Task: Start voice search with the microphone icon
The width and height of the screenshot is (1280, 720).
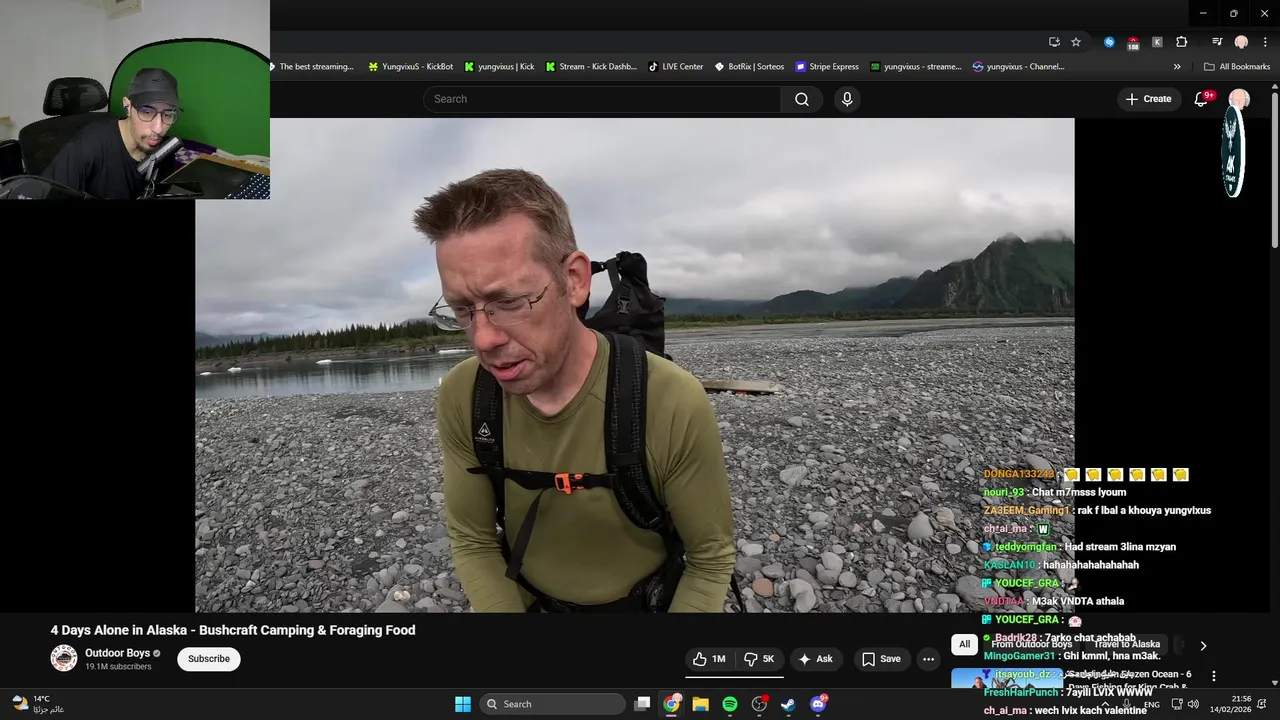Action: click(x=847, y=99)
